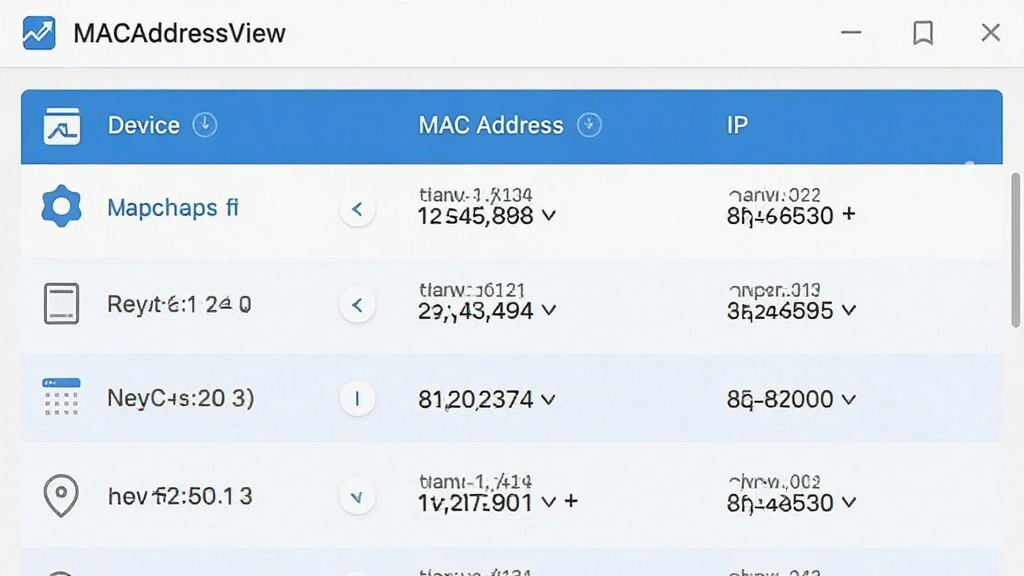Minimize the MACAddressView window
Viewport: 1024px width, 576px height.
(x=851, y=32)
